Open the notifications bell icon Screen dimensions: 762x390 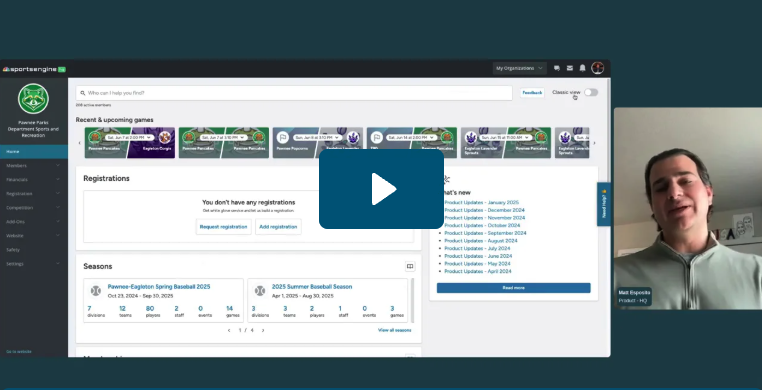click(582, 68)
